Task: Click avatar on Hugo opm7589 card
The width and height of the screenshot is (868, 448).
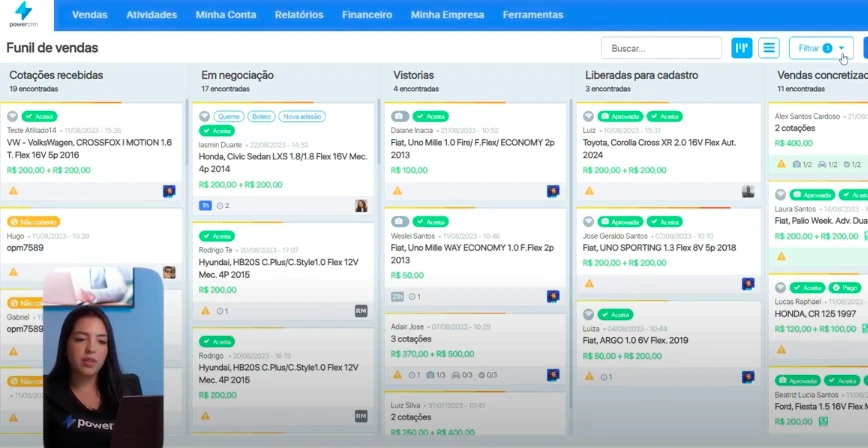Action: (169, 272)
